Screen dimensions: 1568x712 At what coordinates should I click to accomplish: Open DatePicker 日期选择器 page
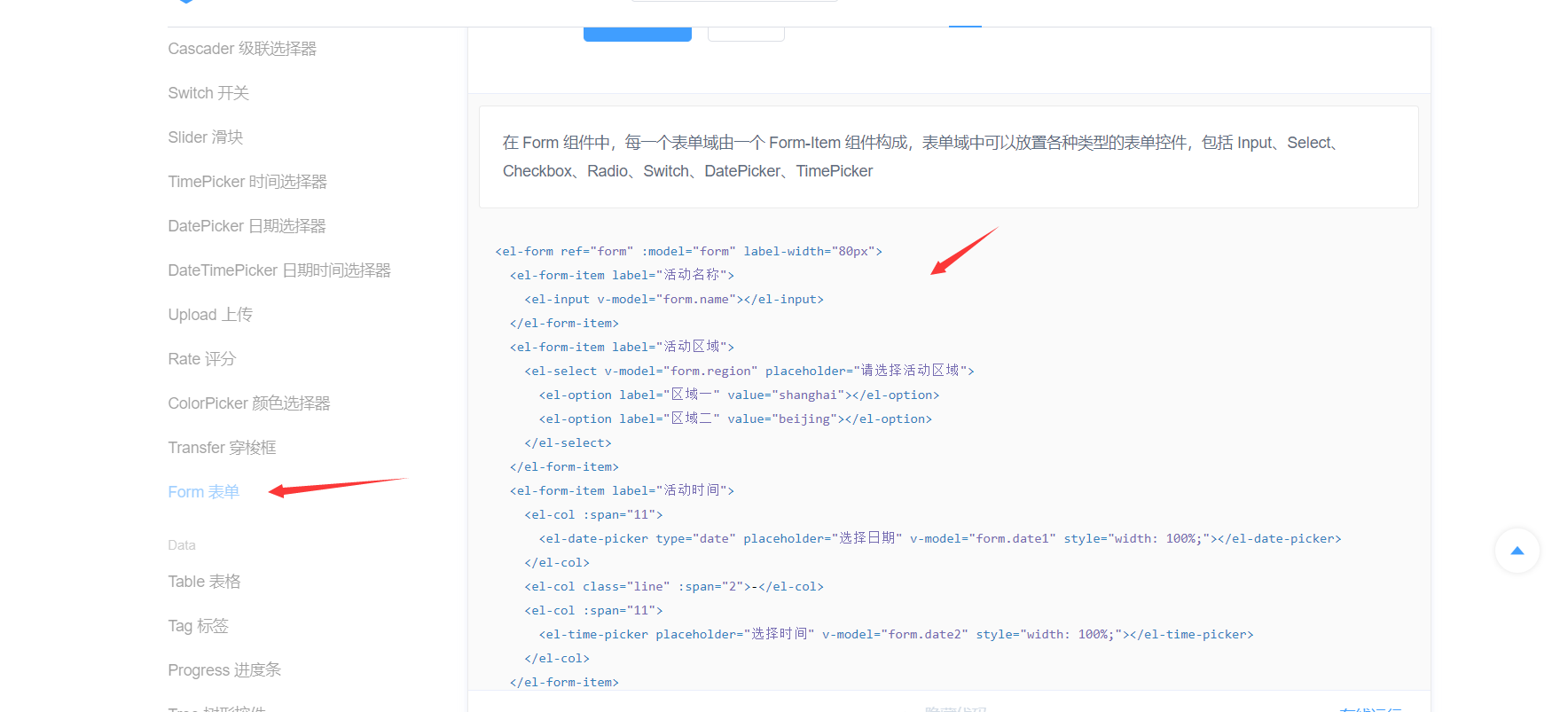coord(247,226)
